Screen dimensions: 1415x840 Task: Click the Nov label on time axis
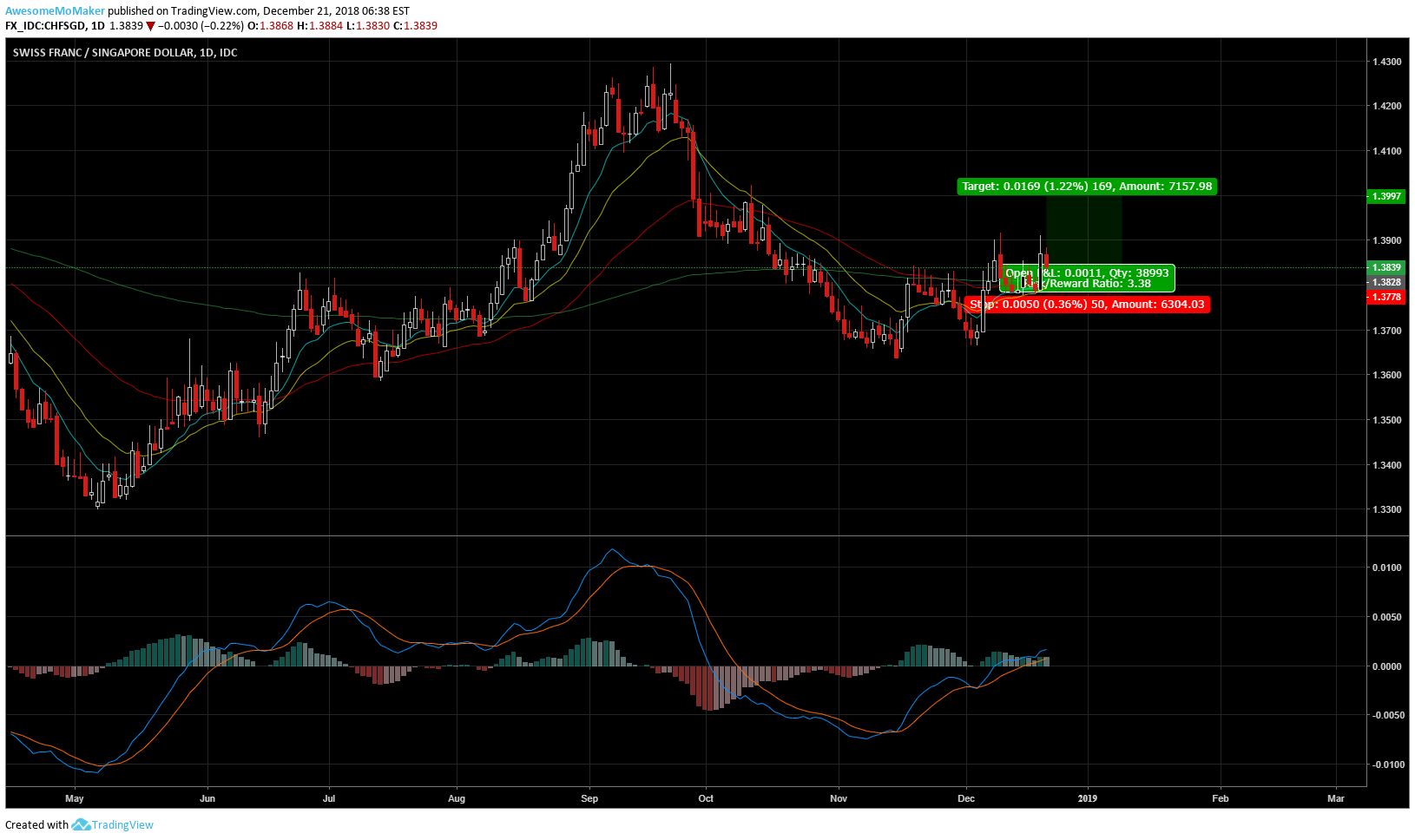click(839, 798)
